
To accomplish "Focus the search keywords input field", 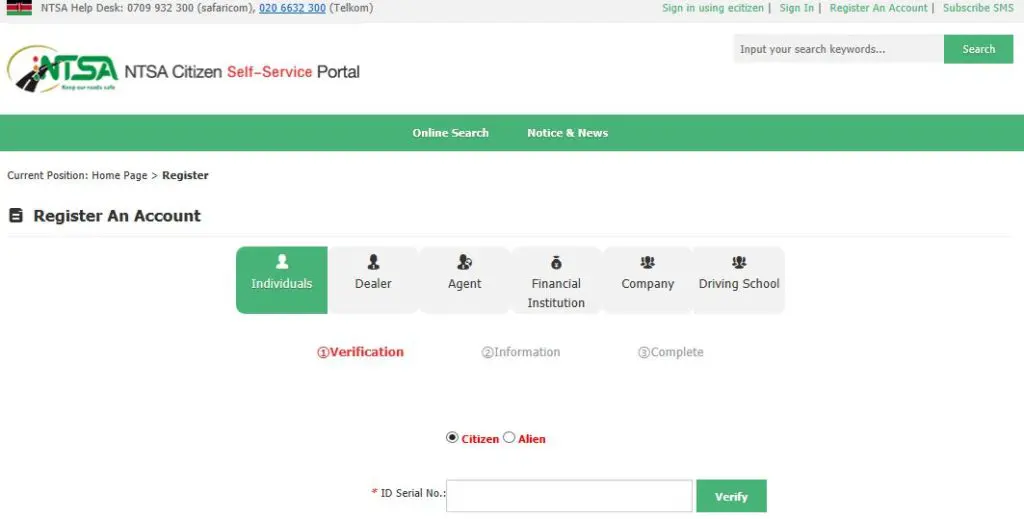I will [x=839, y=49].
